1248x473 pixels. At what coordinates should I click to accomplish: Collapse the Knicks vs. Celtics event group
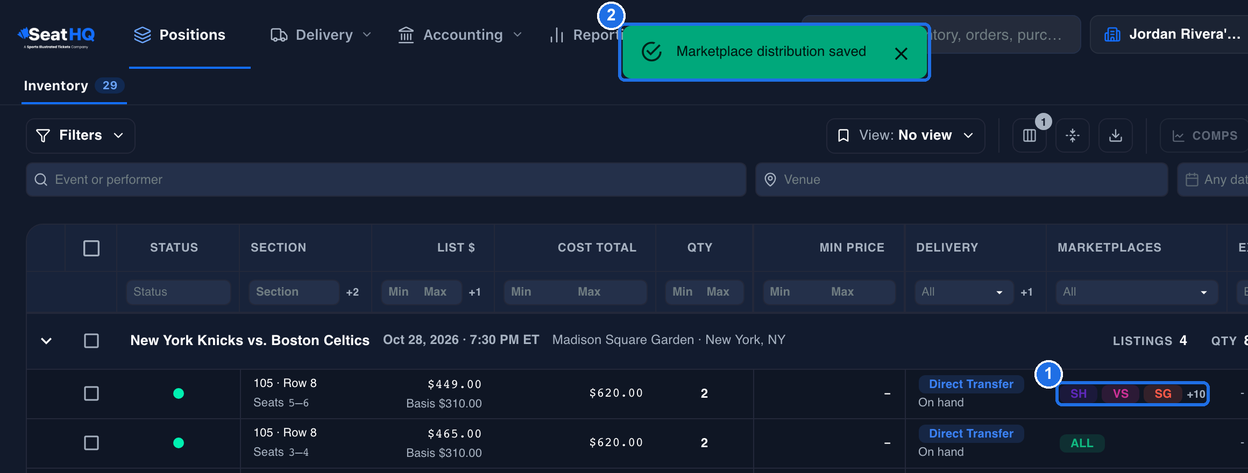pyautogui.click(x=46, y=341)
